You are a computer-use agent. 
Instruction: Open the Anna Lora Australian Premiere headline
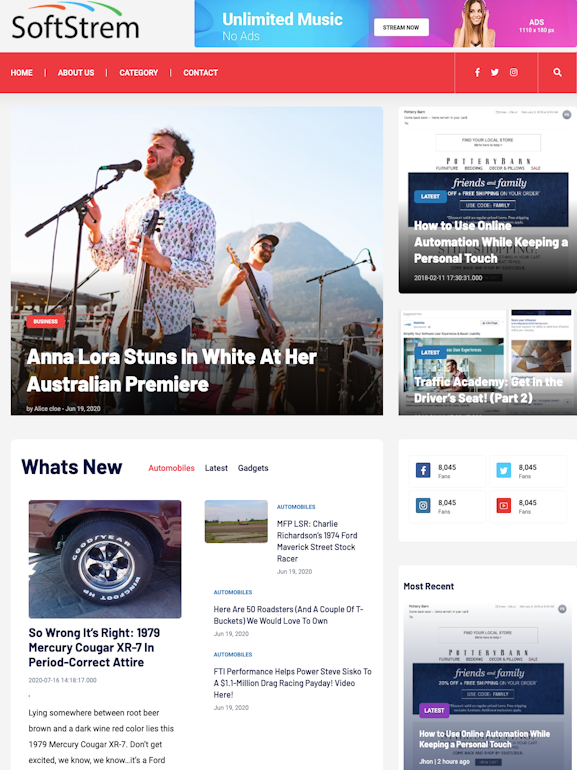(172, 370)
